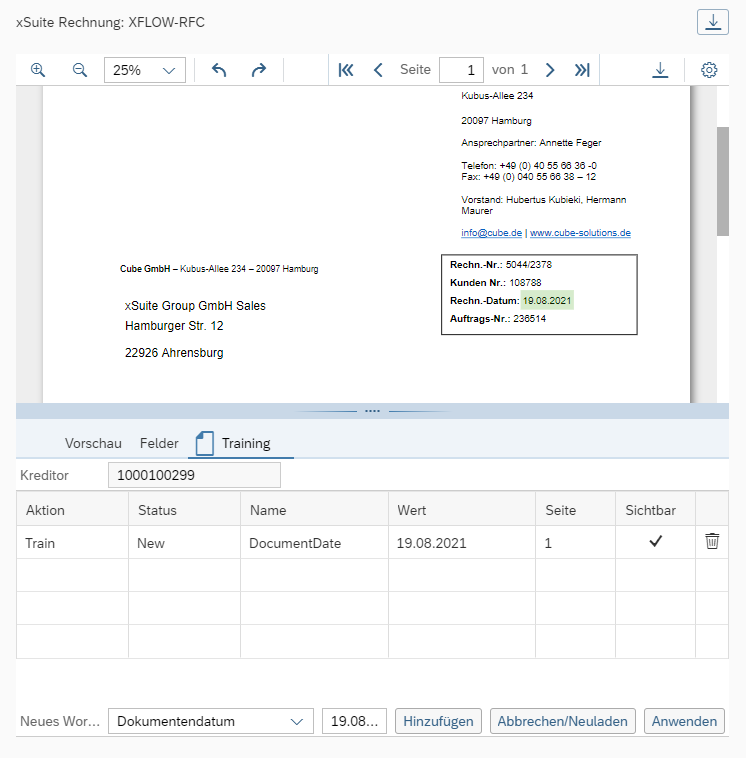The height and width of the screenshot is (758, 746).
Task: Click the Anwenden button
Action: [684, 721]
